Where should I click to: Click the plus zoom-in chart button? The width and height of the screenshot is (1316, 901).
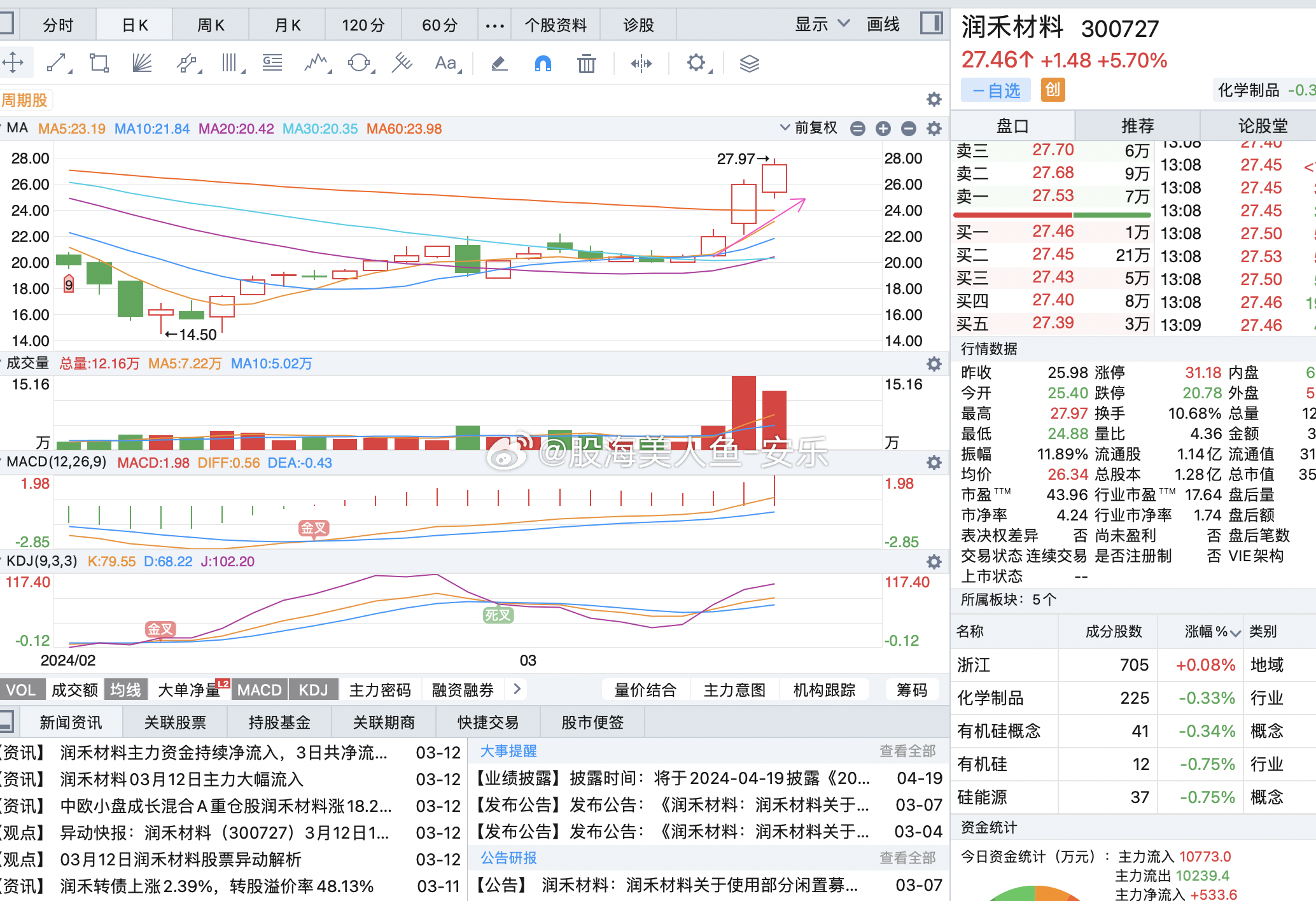[883, 129]
